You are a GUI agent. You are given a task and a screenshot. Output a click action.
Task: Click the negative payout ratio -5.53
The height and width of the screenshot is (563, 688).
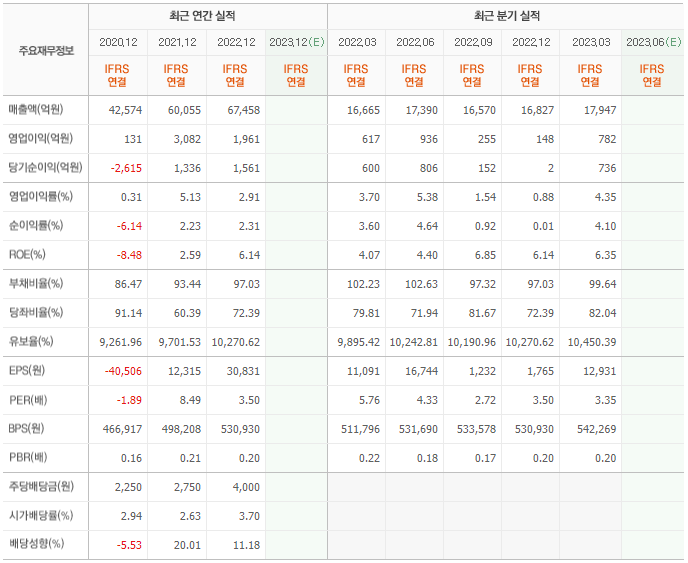coord(129,545)
